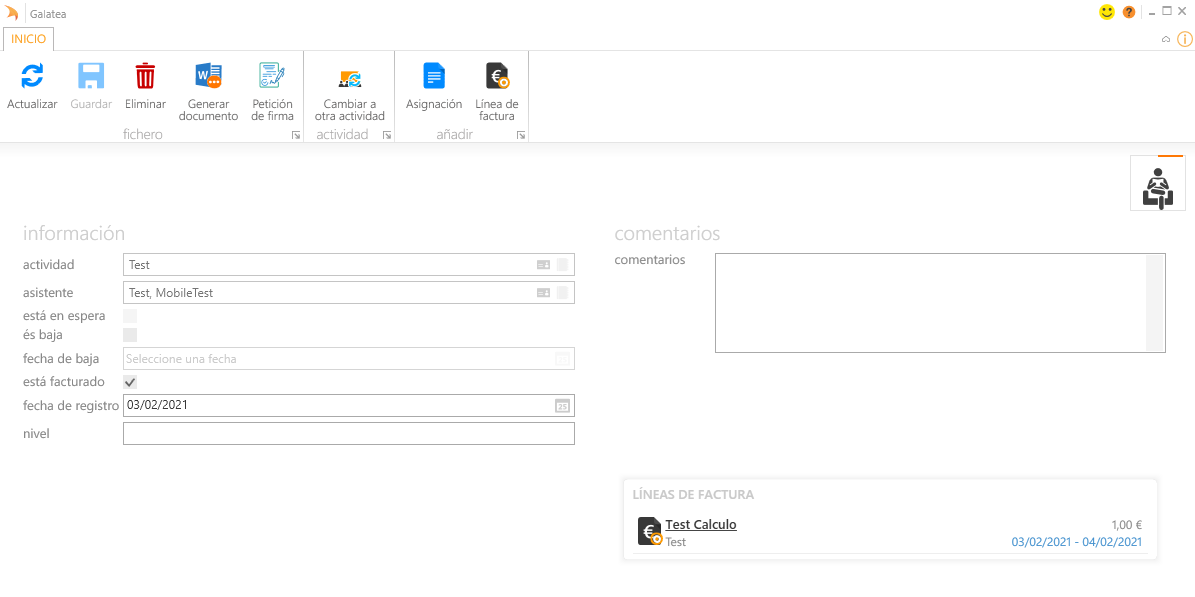Uncheck the está facturado checkbox

(130, 382)
